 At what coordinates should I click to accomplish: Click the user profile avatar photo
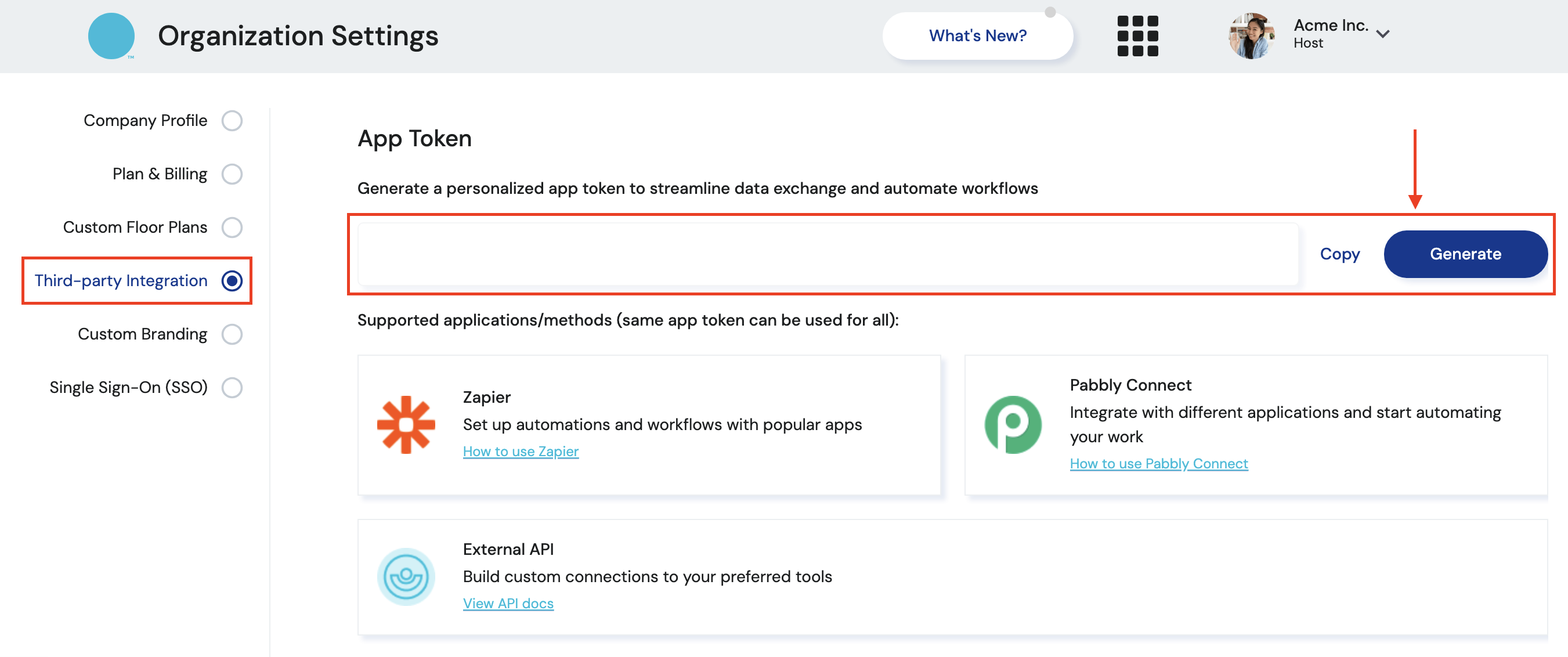[1252, 36]
